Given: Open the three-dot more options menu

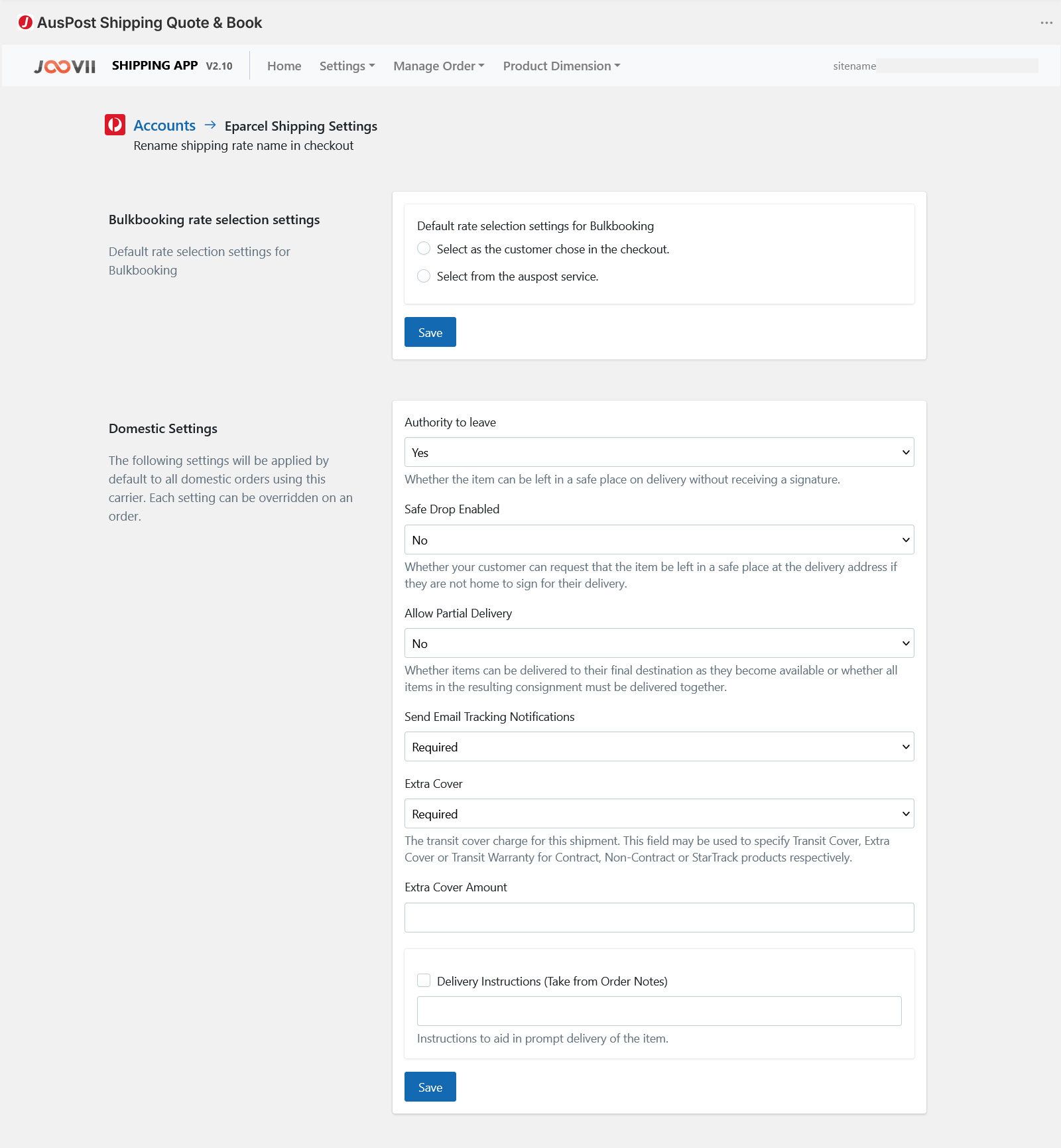Looking at the screenshot, I should coord(1046,23).
